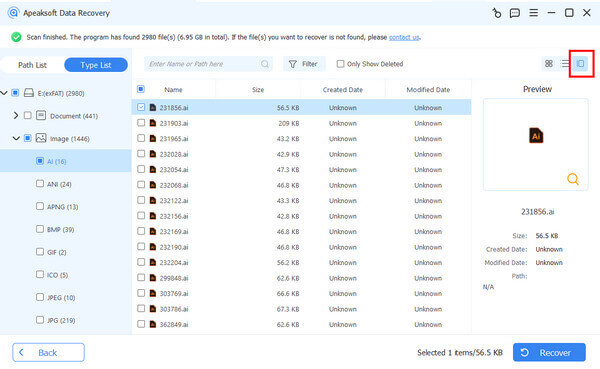
Task: Sort by the Size column header
Action: (258, 90)
